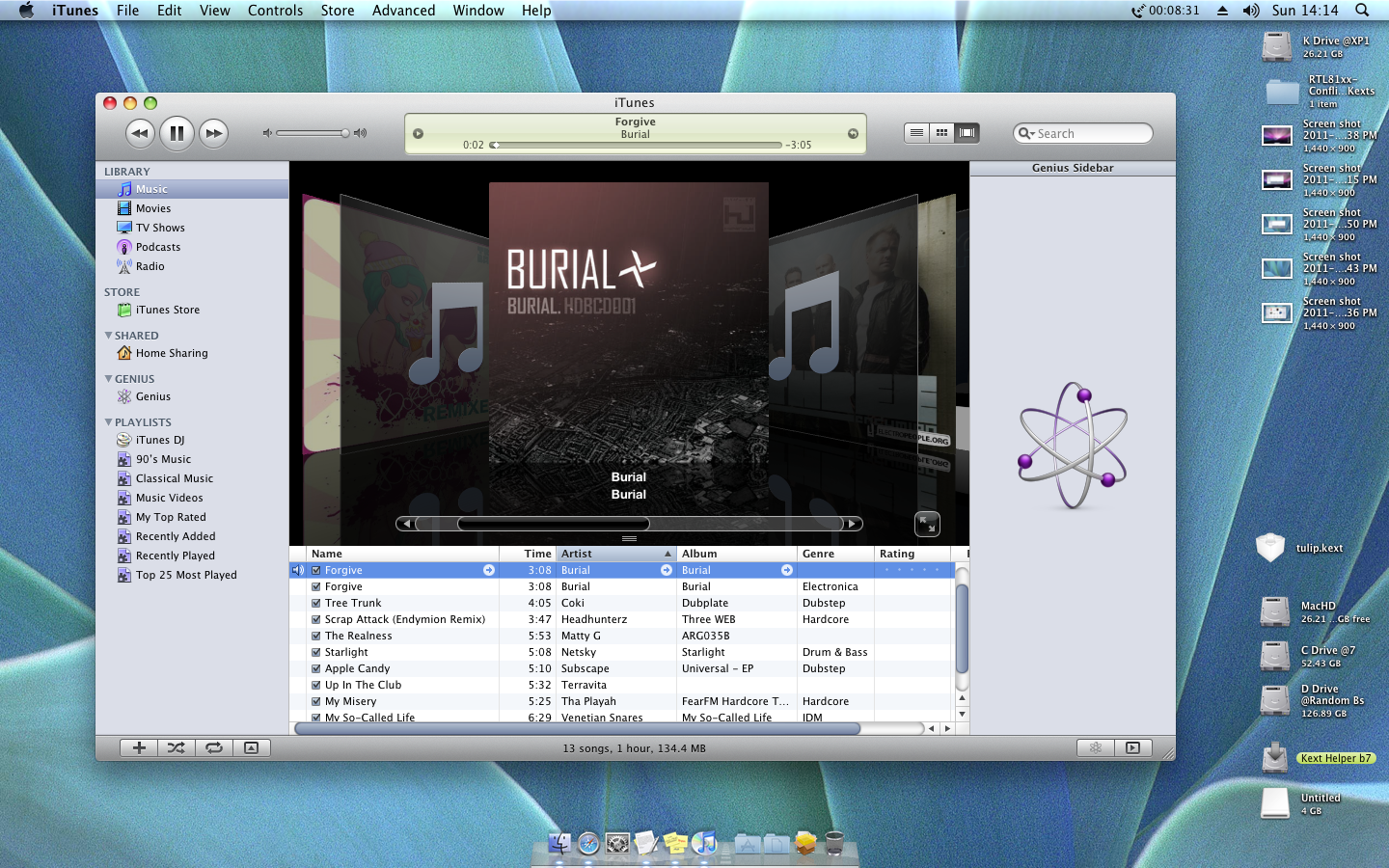This screenshot has width=1389, height=868.
Task: Adjust the volume slider knob
Action: point(344,133)
